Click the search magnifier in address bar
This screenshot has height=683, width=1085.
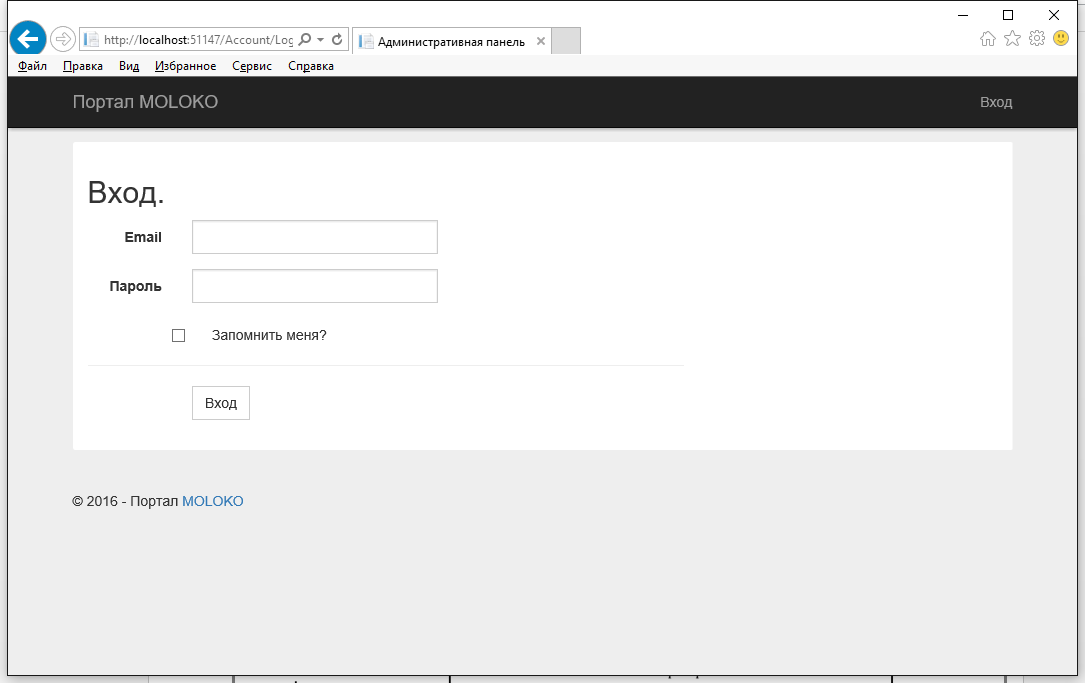pos(305,40)
